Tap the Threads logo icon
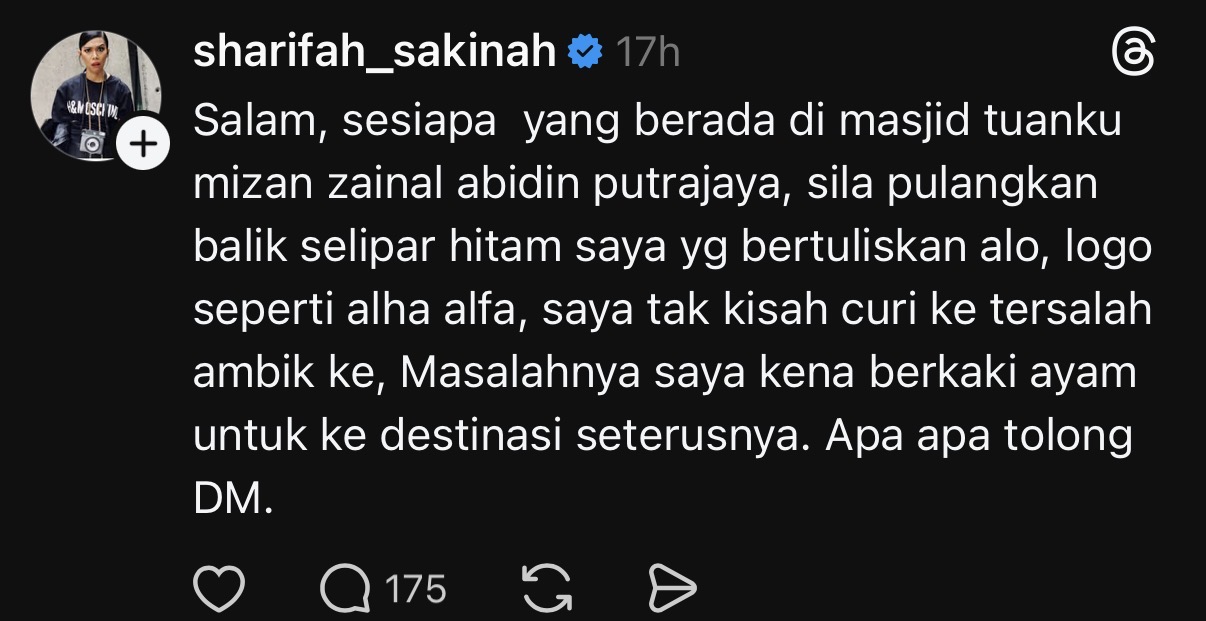This screenshot has width=1206, height=621. click(1133, 52)
